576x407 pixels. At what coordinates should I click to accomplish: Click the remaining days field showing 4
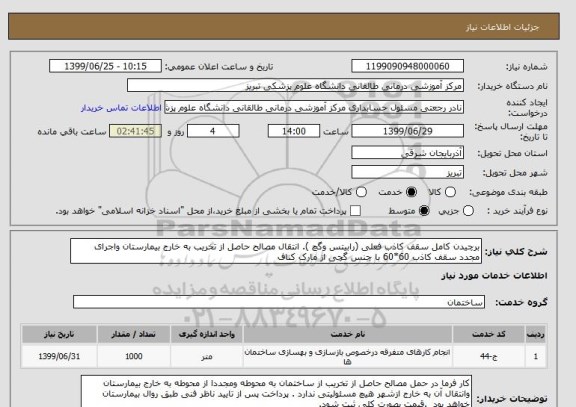click(213, 131)
